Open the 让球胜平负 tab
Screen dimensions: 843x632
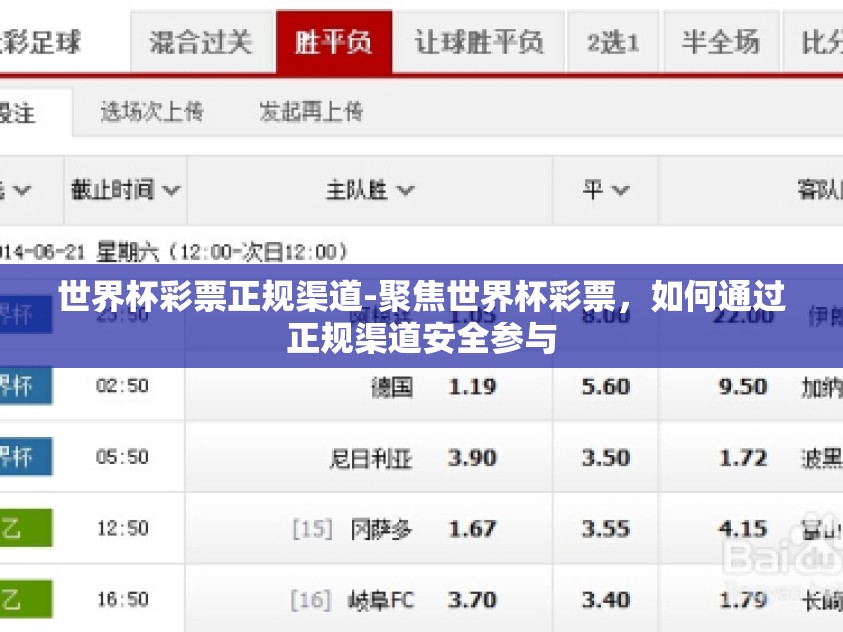479,42
